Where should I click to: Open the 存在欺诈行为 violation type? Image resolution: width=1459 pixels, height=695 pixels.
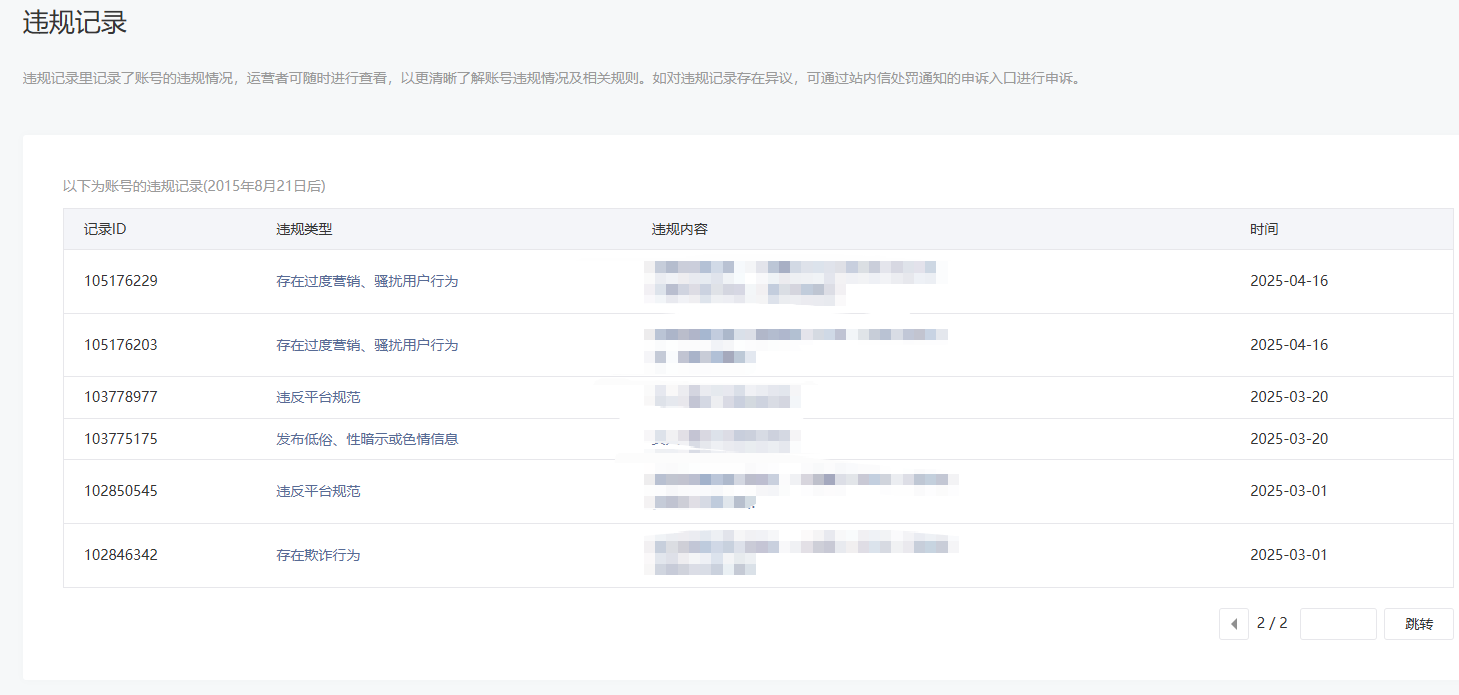point(318,555)
